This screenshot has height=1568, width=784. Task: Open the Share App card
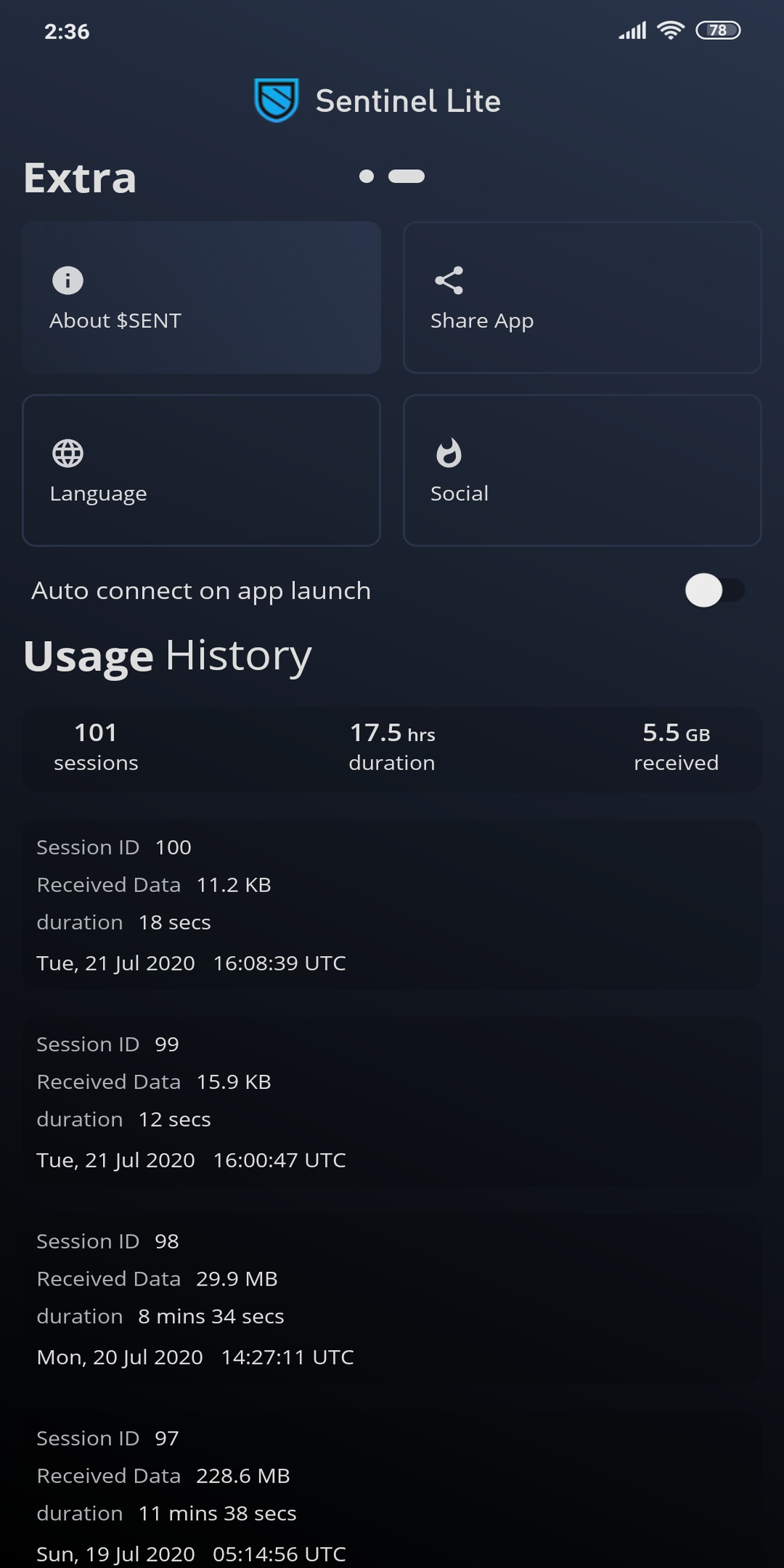coord(582,298)
